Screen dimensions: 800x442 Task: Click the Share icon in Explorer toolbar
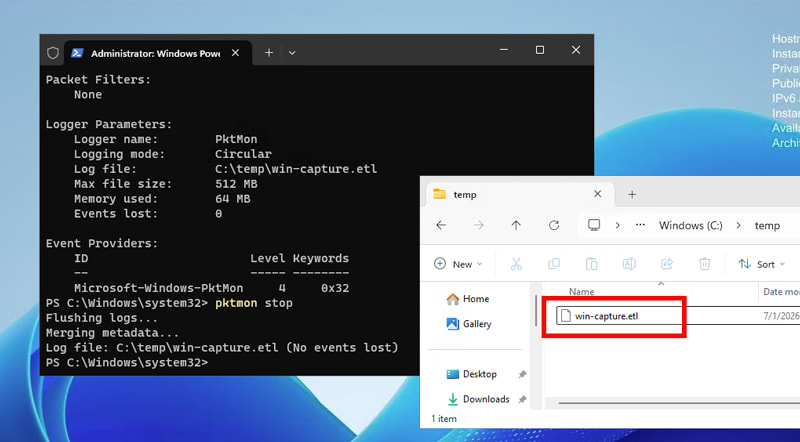tap(667, 264)
